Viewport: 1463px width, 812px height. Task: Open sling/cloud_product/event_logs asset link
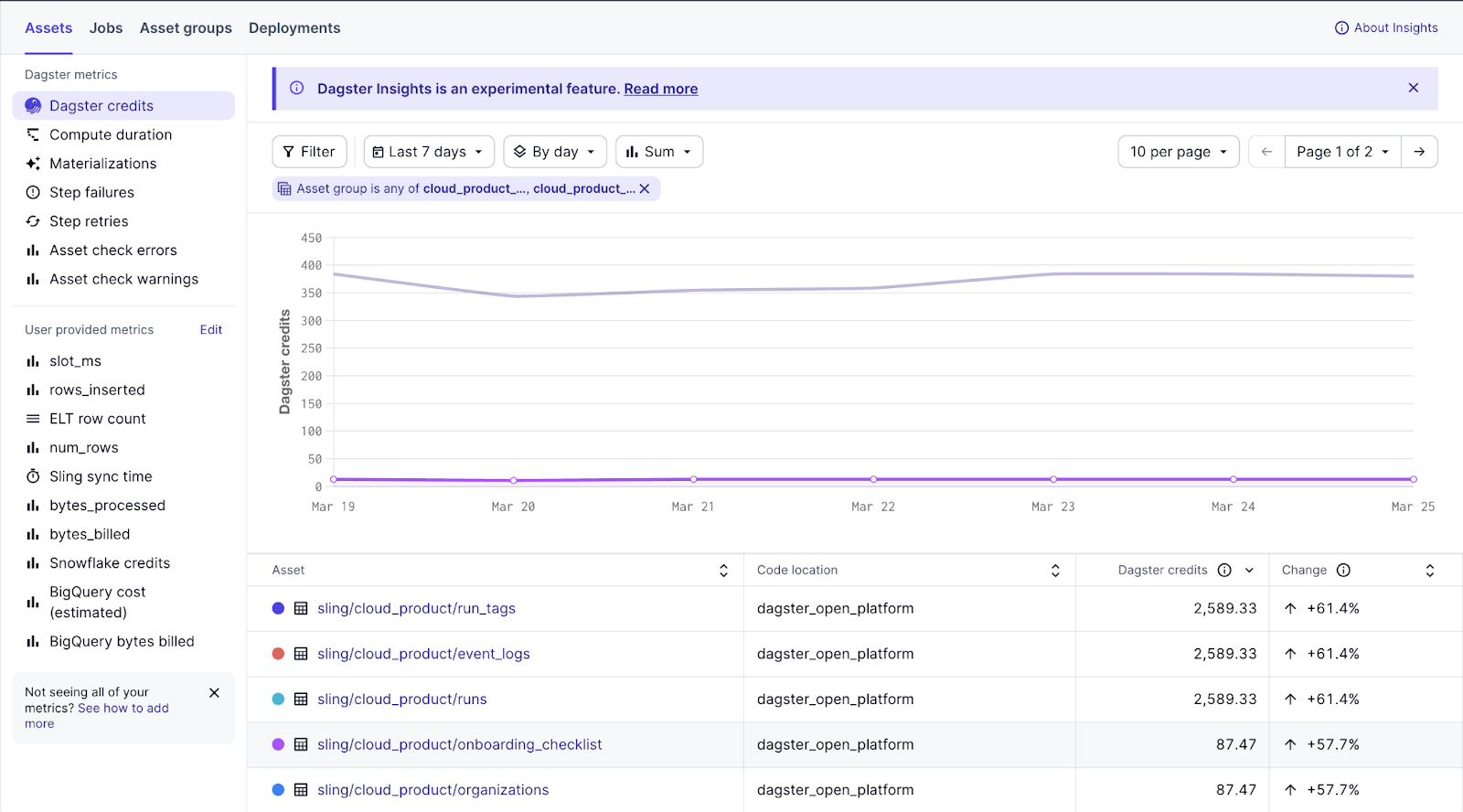(423, 654)
